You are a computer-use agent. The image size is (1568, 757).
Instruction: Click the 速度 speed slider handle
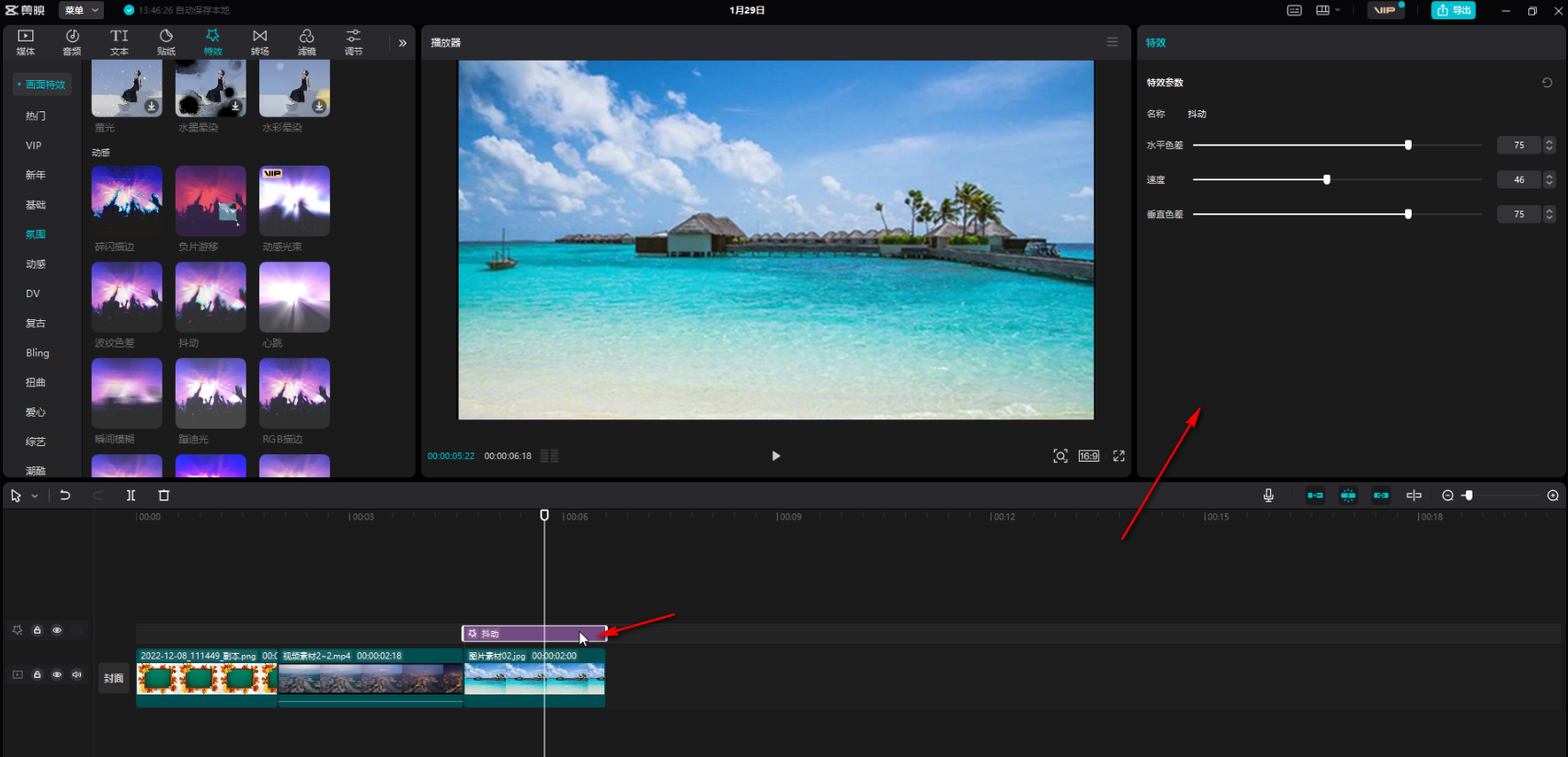click(1326, 180)
